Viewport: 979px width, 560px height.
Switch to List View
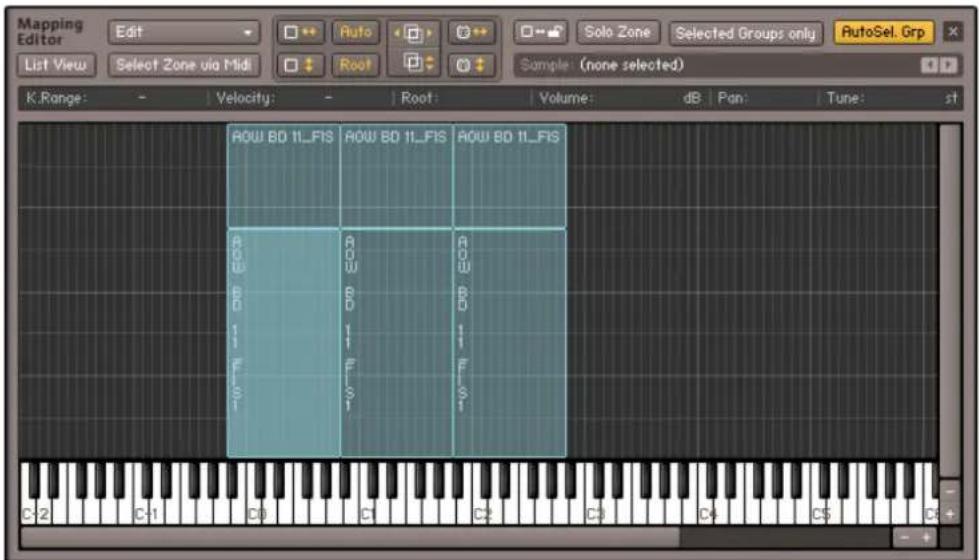coord(56,65)
